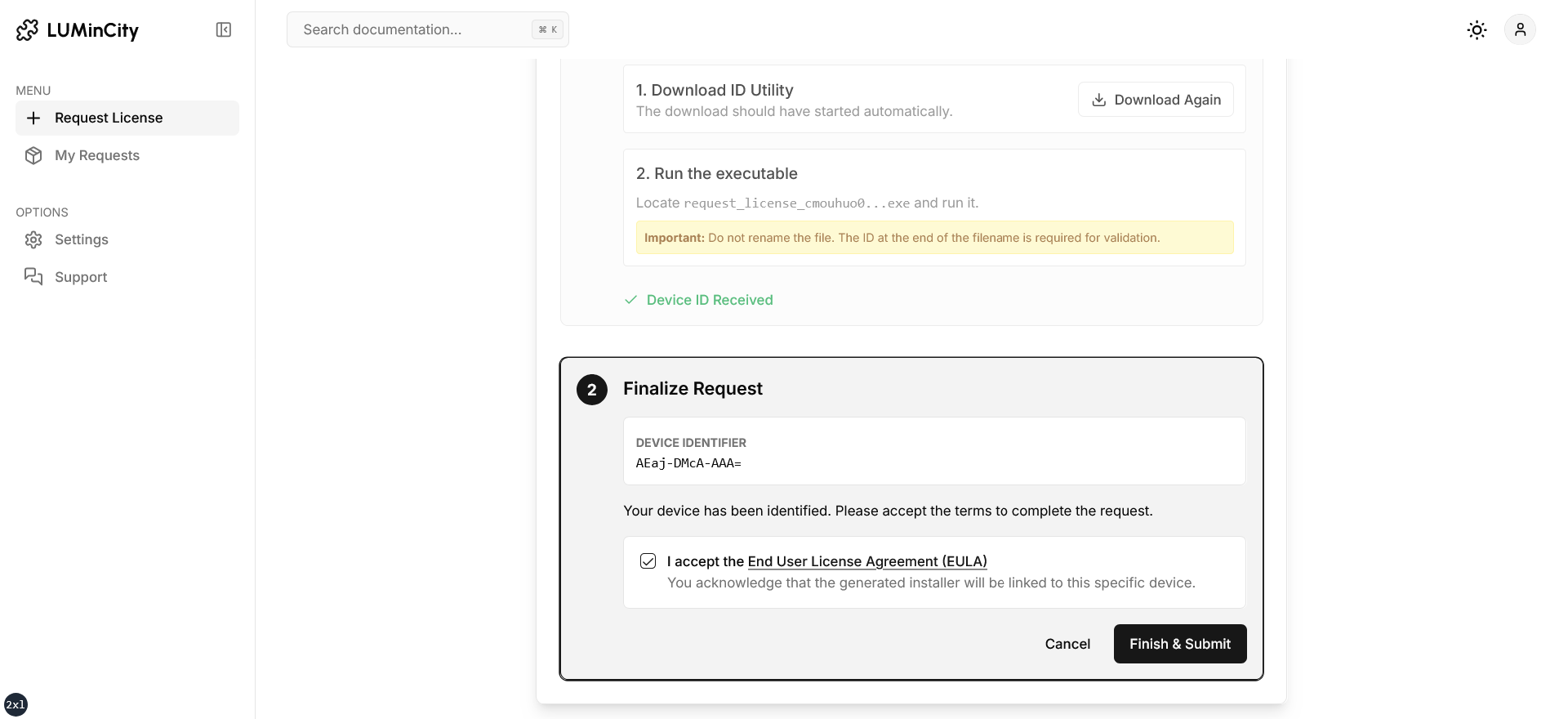Screen dimensions: 1568x719
Task: Click the 2x1 badge in bottom corner
Action: tap(16, 704)
